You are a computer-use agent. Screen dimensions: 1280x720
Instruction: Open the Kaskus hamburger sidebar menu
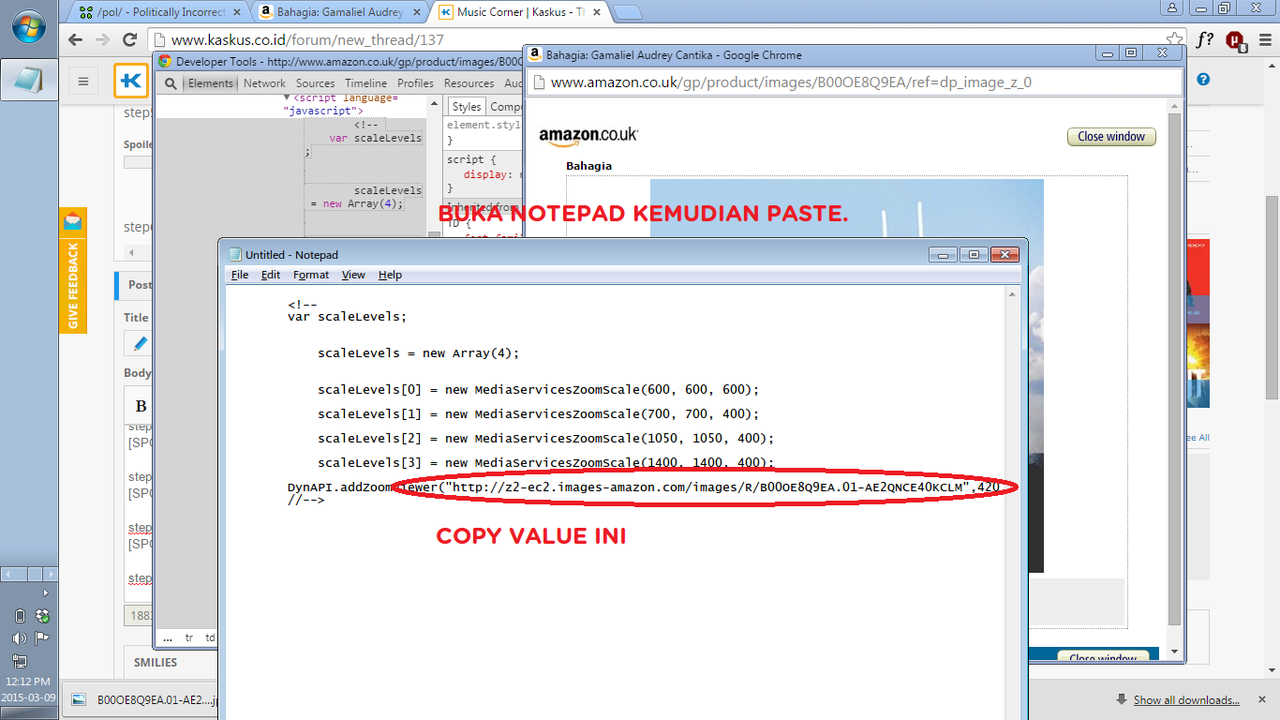[84, 81]
